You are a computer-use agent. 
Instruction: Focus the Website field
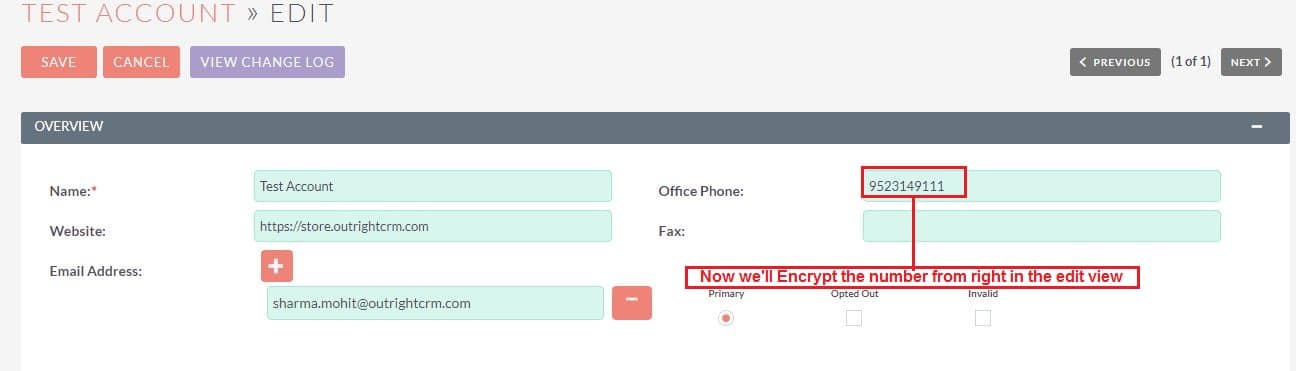[x=433, y=226]
